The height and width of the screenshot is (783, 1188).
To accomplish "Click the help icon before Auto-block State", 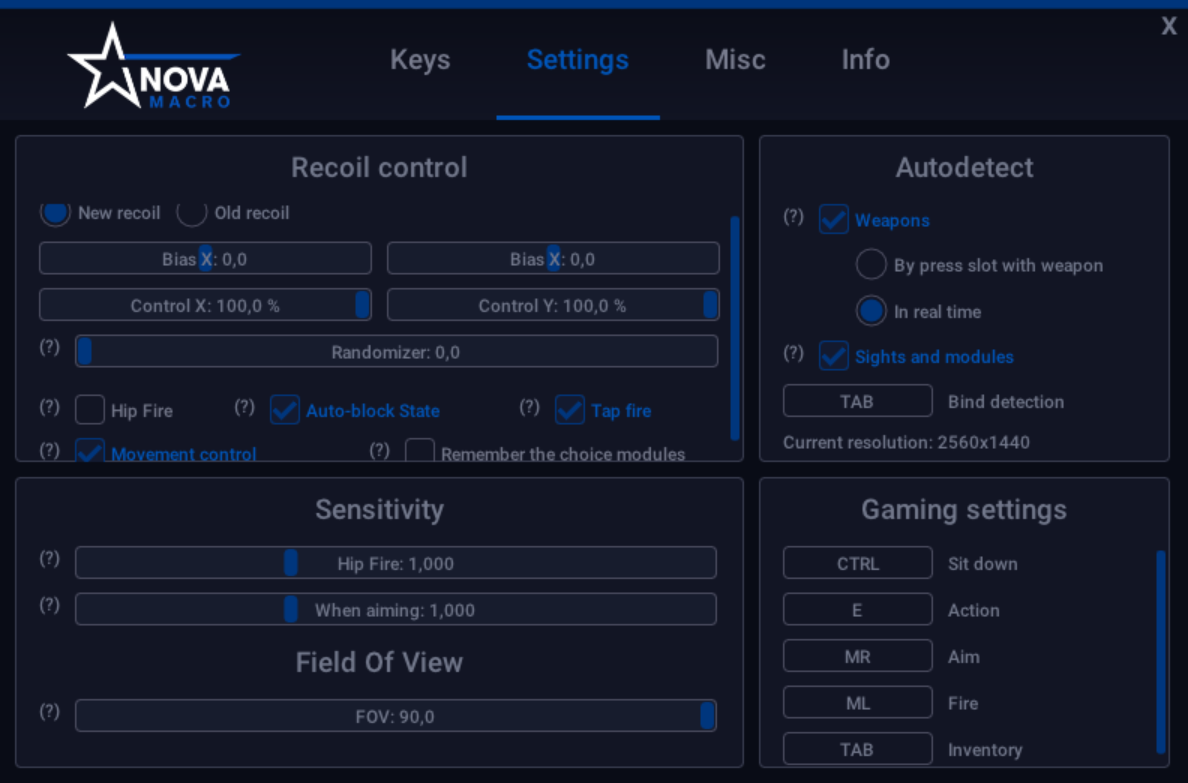I will coord(244,407).
